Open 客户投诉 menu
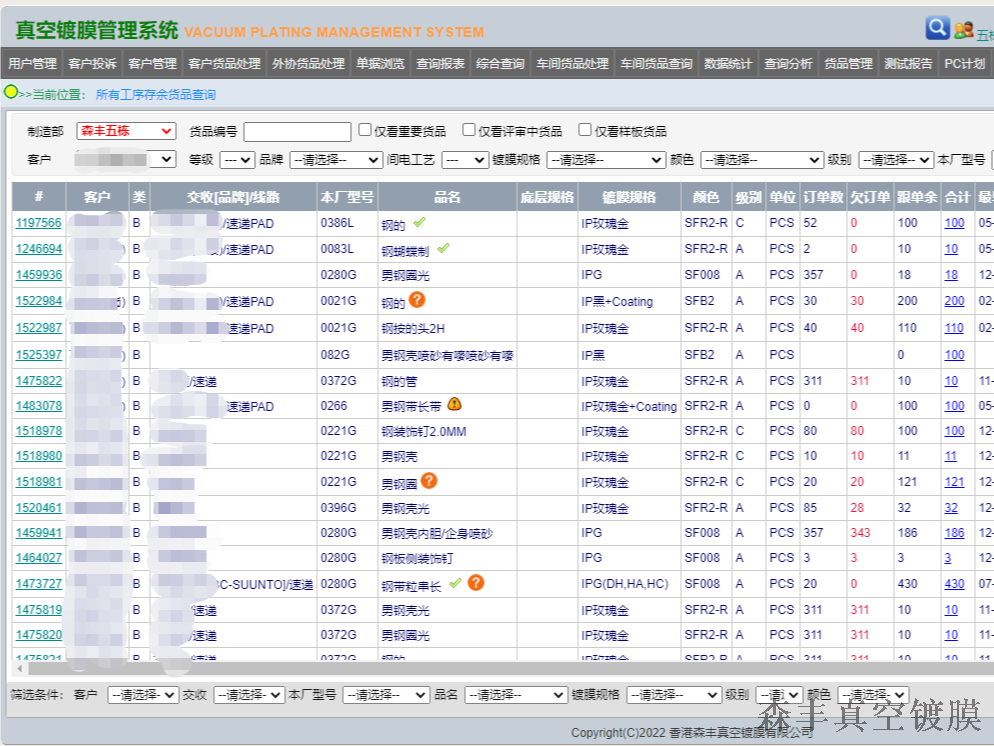 coord(92,63)
